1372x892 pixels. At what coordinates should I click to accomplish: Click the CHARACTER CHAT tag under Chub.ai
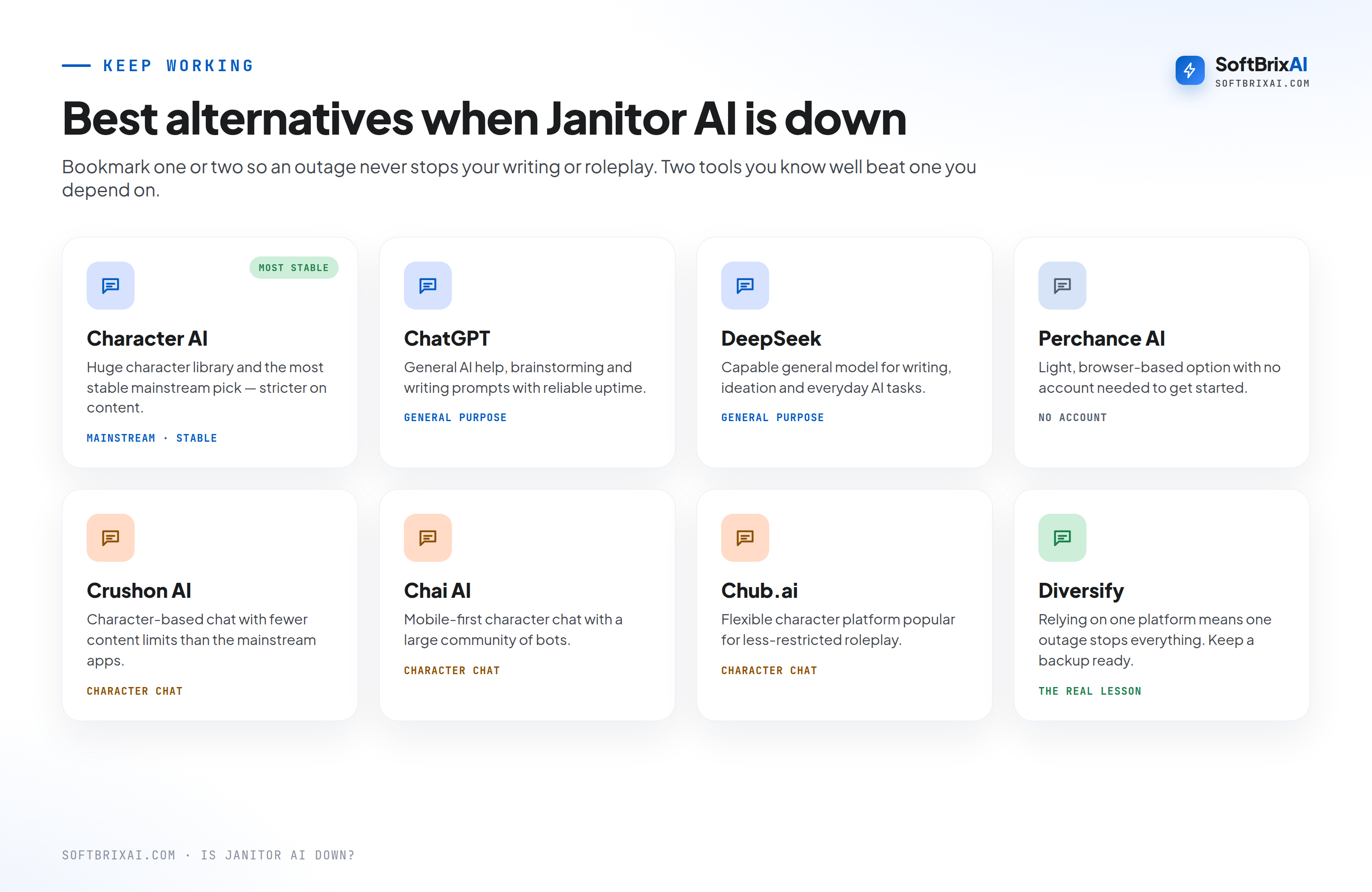point(769,671)
